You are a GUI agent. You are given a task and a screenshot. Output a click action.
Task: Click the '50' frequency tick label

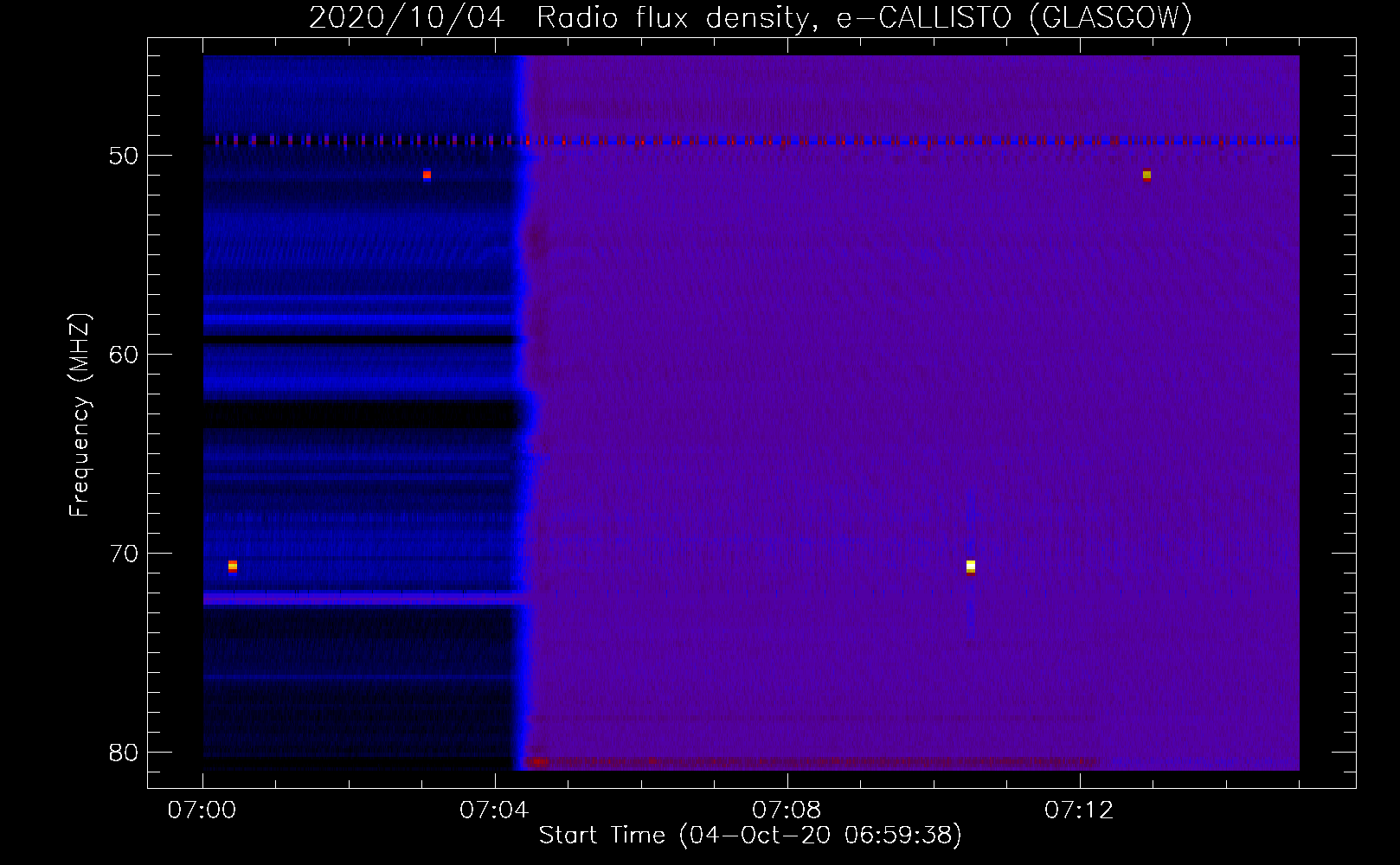124,156
